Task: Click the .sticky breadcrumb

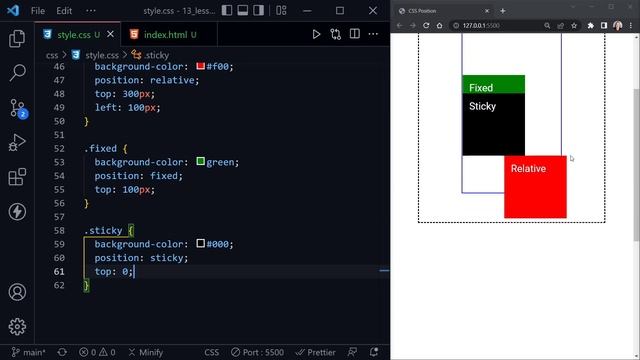Action: (x=151, y=55)
